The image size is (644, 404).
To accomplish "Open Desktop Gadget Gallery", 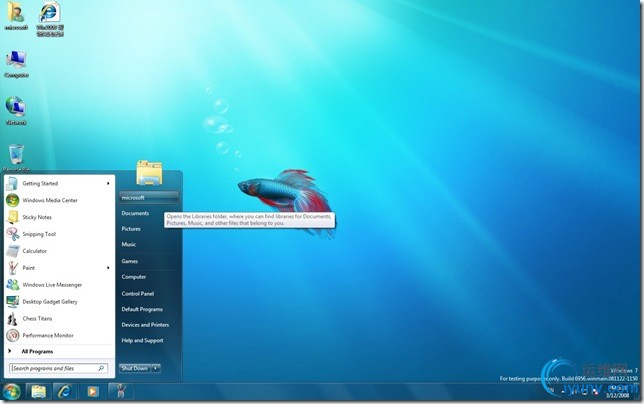I will click(60, 301).
